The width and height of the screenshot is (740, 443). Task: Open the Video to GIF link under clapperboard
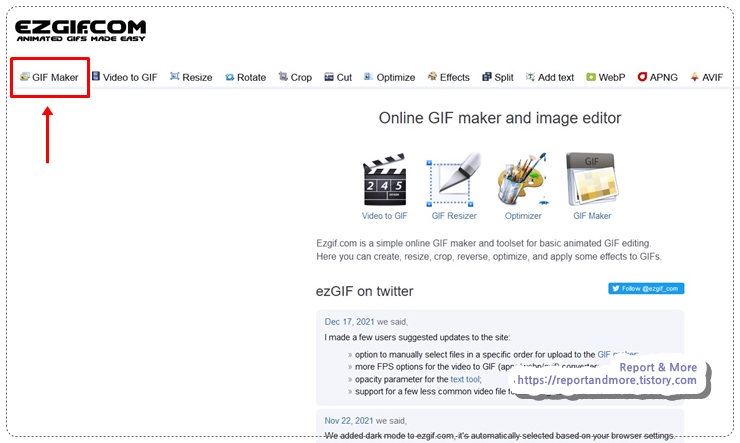tap(384, 216)
